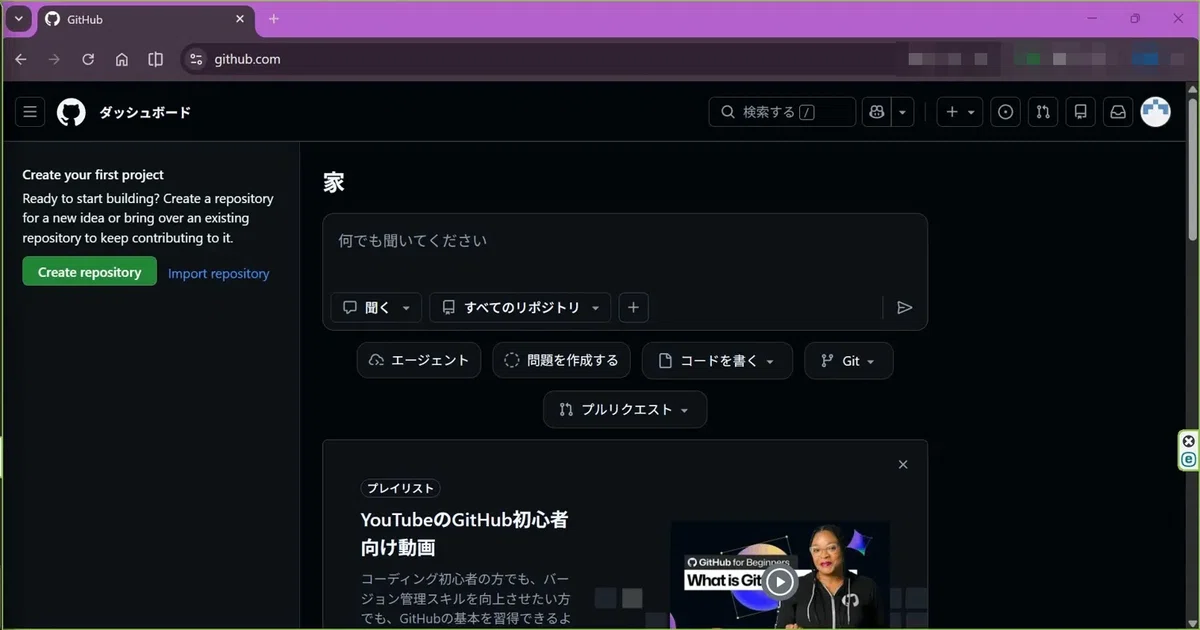Open the Pull requests header icon
Viewport: 1200px width, 630px height.
[1043, 112]
